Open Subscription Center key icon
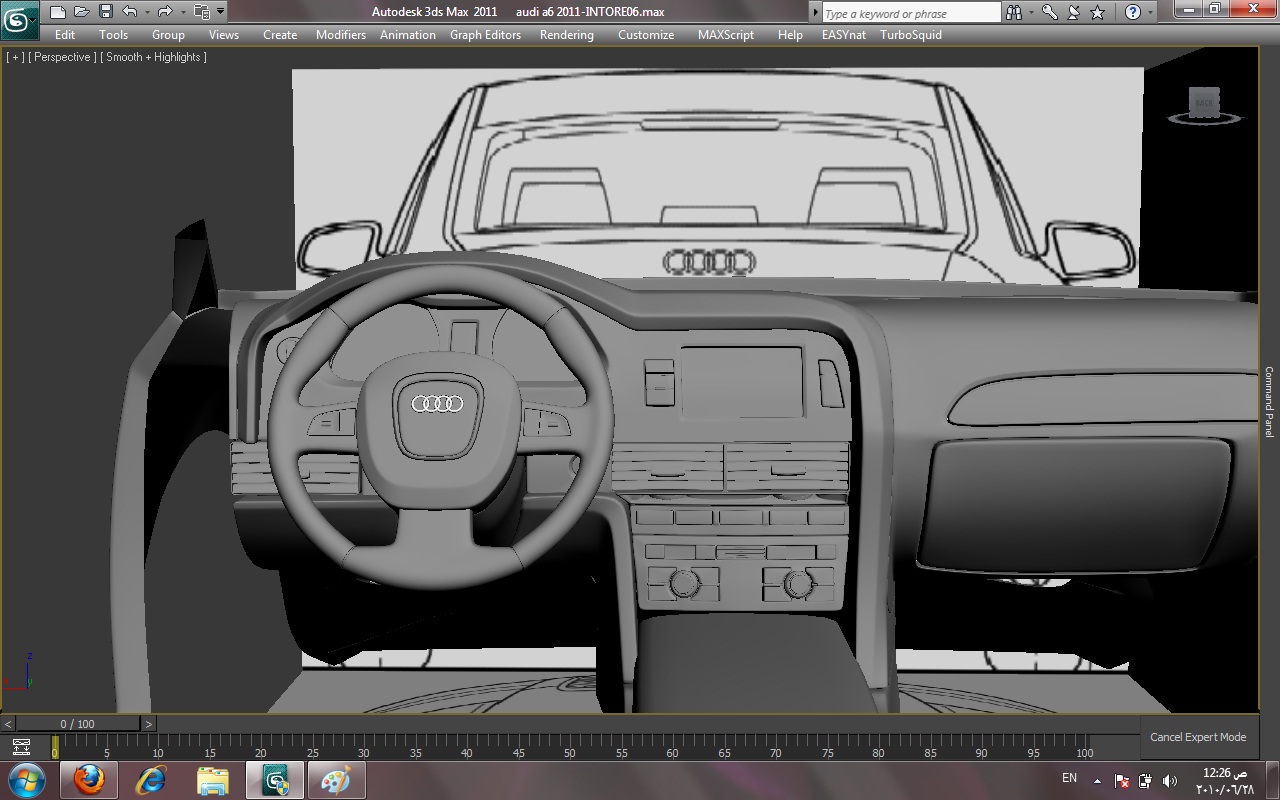1280x800 pixels. point(1050,13)
